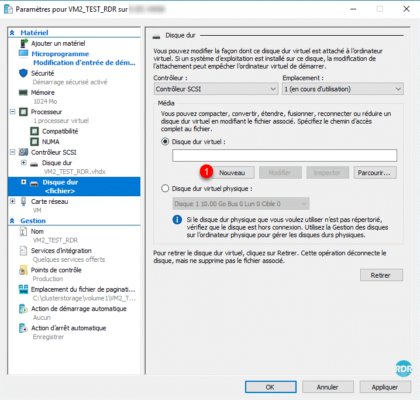Image resolution: width=420 pixels, height=400 pixels.
Task: Select the NUMA entry
Action: pos(51,142)
